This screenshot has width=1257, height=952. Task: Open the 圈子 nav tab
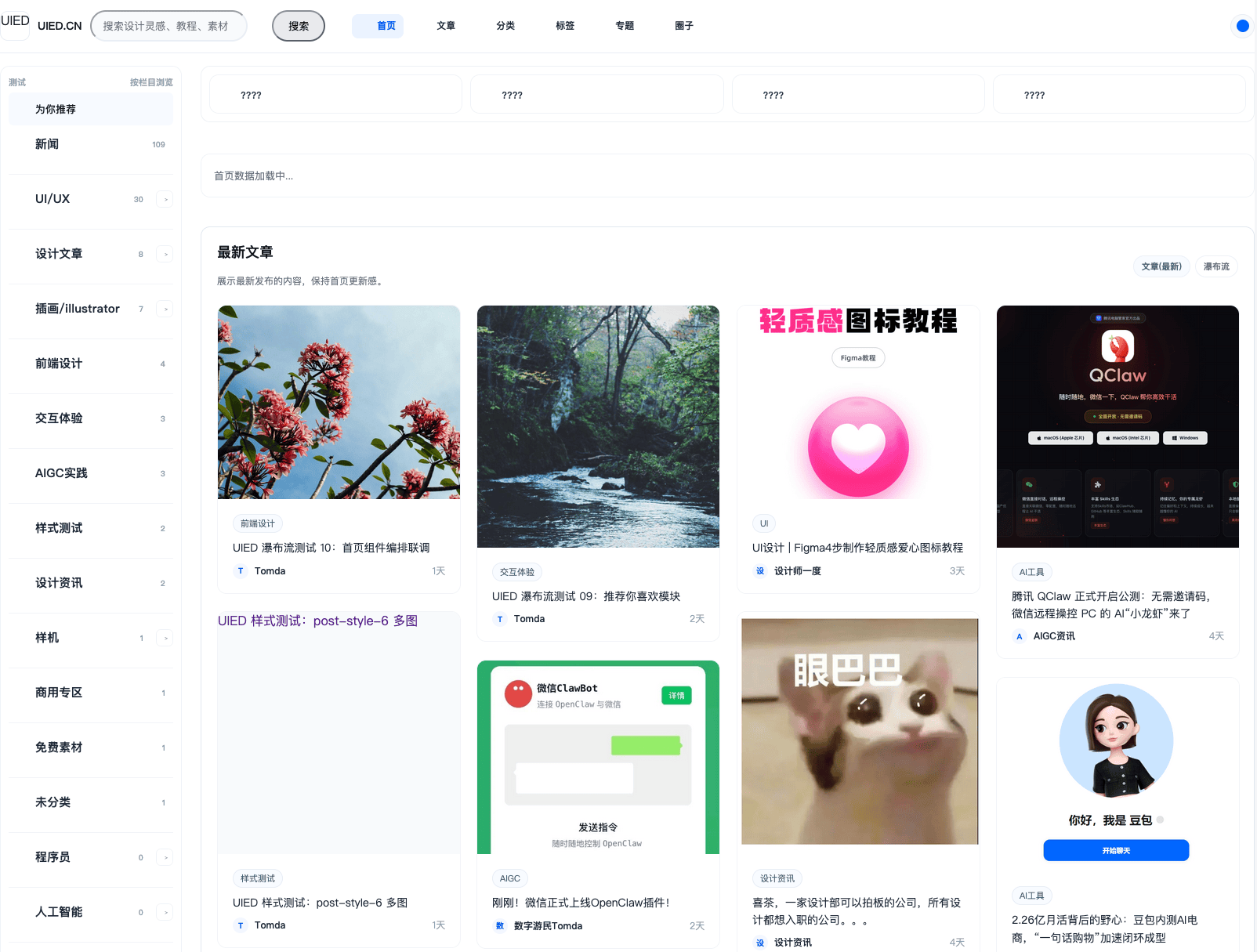click(x=684, y=26)
